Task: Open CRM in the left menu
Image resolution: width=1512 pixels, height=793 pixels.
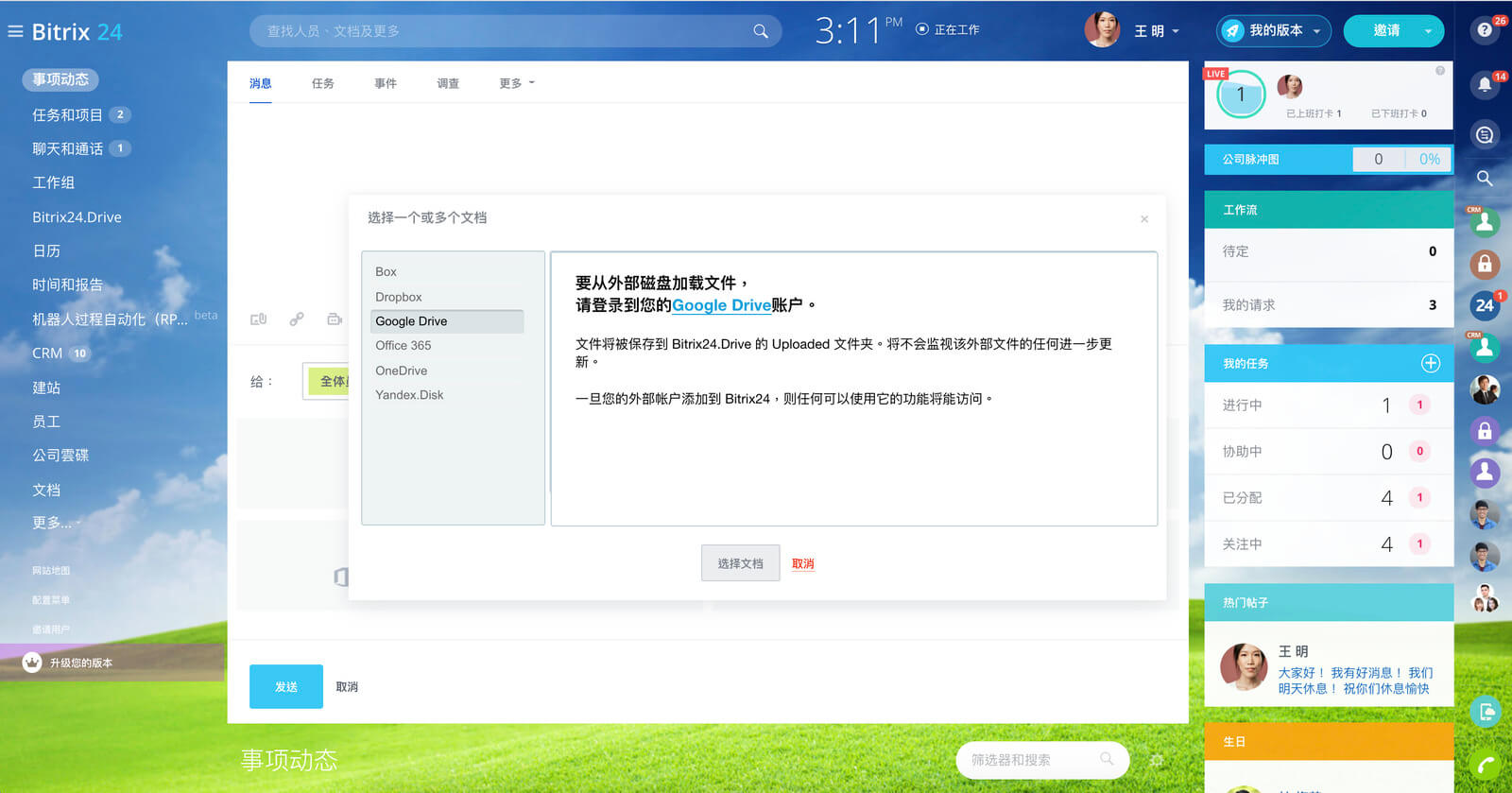Action: tap(47, 353)
